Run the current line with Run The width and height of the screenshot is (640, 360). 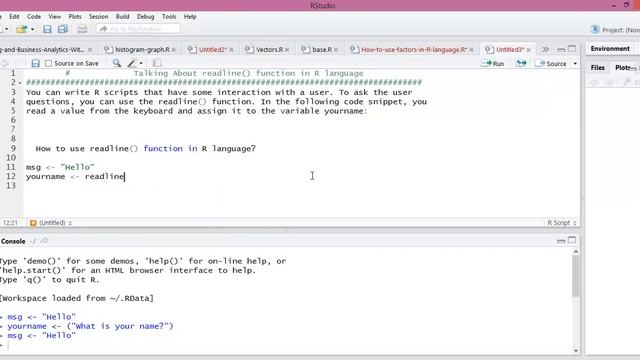(x=493, y=63)
